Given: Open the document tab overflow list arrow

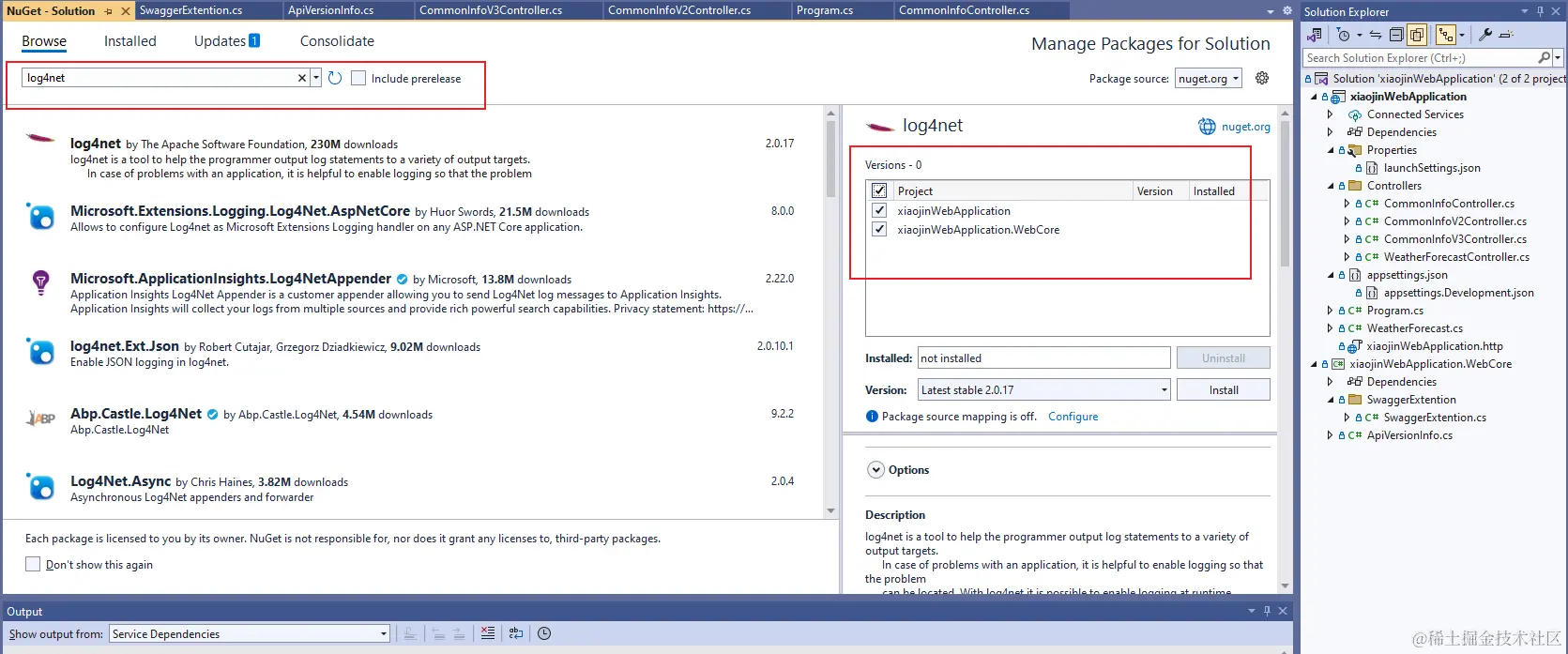Looking at the screenshot, I should coord(1271,11).
